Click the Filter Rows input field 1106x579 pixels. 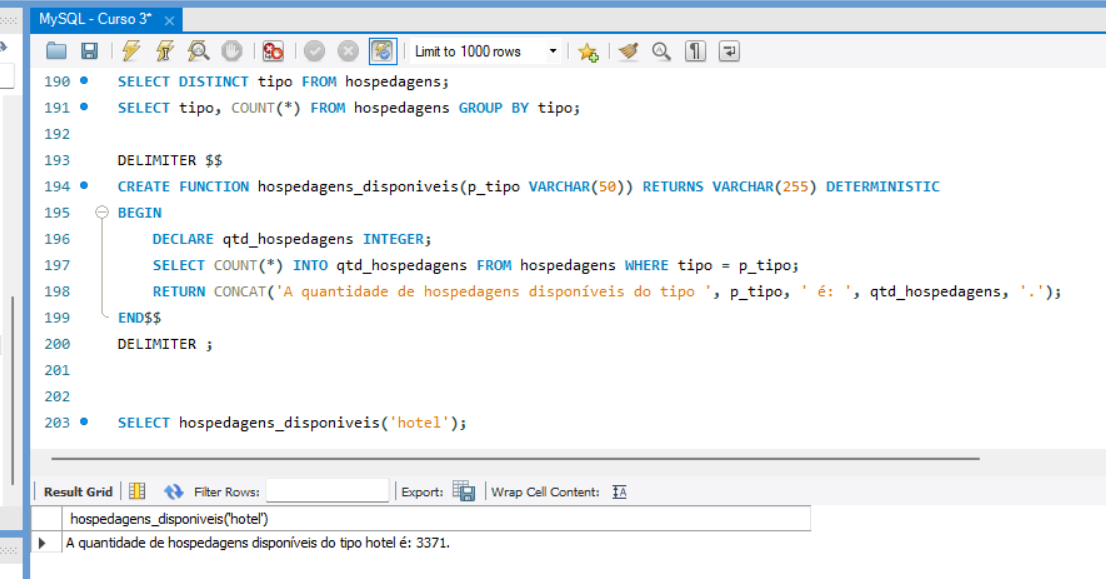point(327,491)
